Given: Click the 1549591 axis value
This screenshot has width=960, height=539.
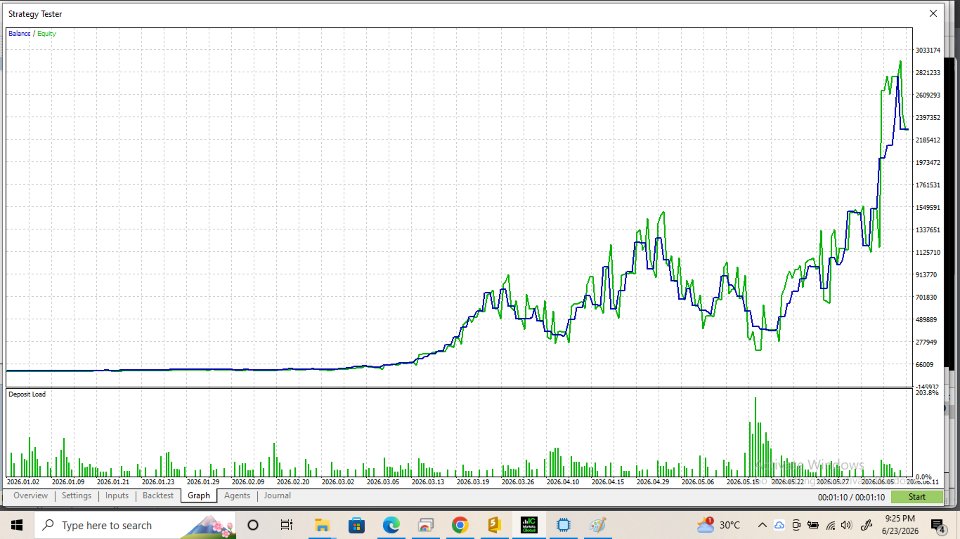Looking at the screenshot, I should [x=928, y=207].
